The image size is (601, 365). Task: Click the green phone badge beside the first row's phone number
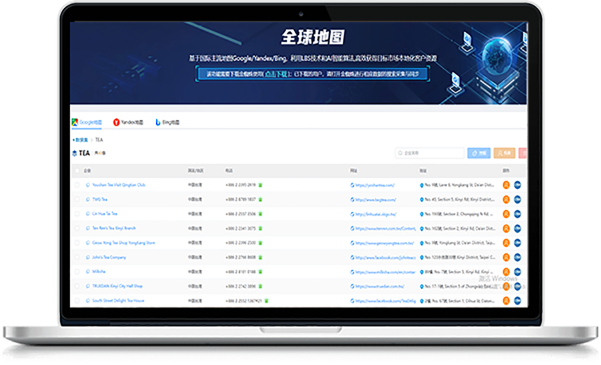pyautogui.click(x=260, y=185)
